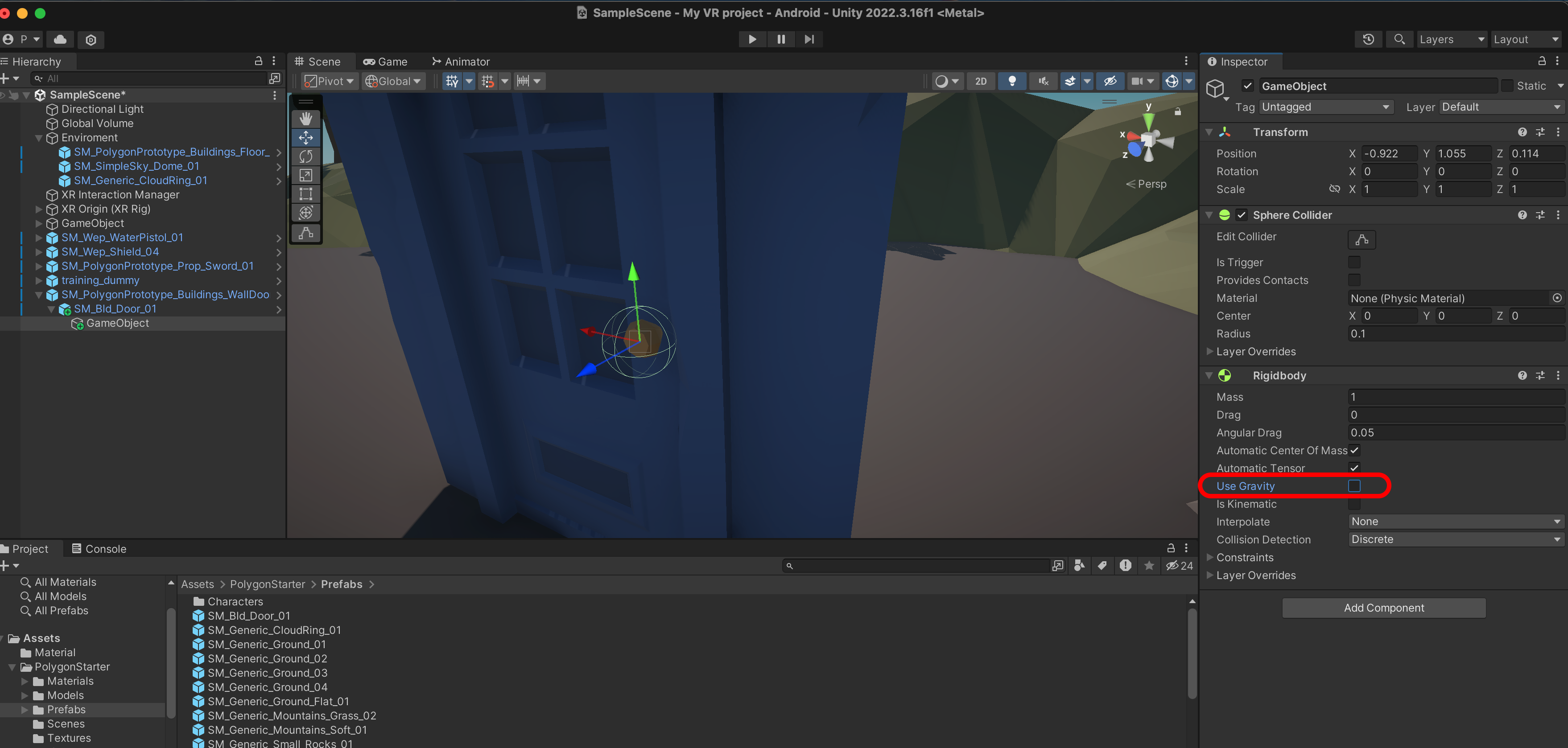Select the Scale tool in scene toolbar

[305, 175]
